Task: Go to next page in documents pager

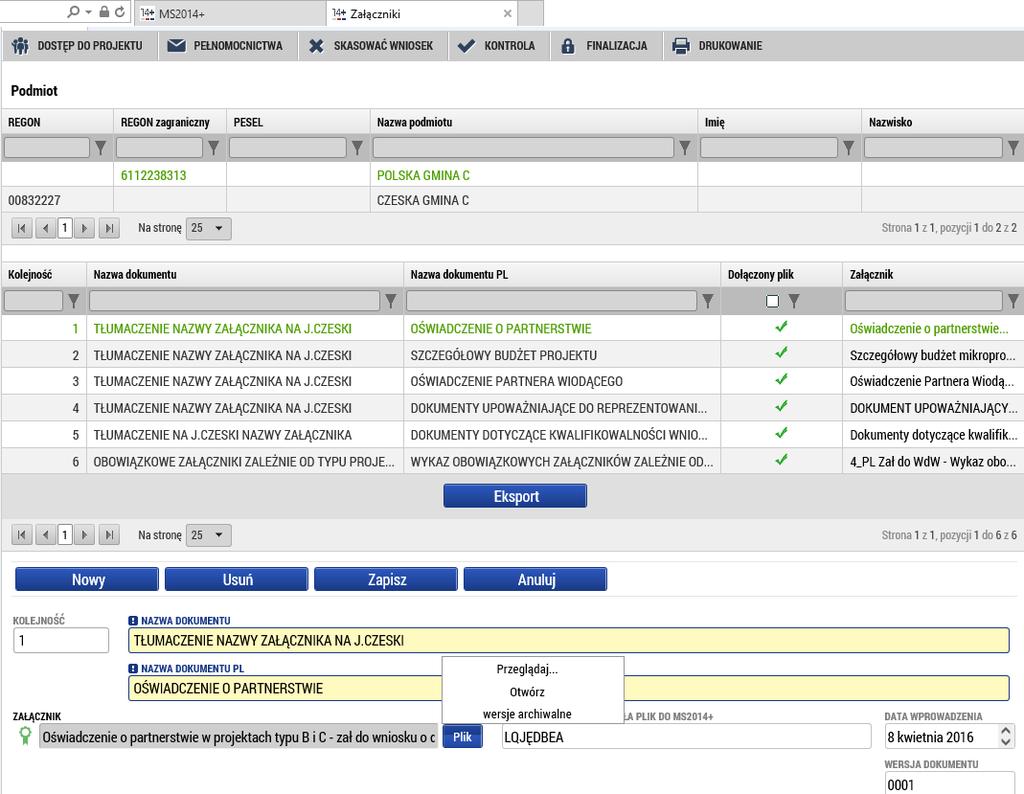Action: pyautogui.click(x=84, y=535)
